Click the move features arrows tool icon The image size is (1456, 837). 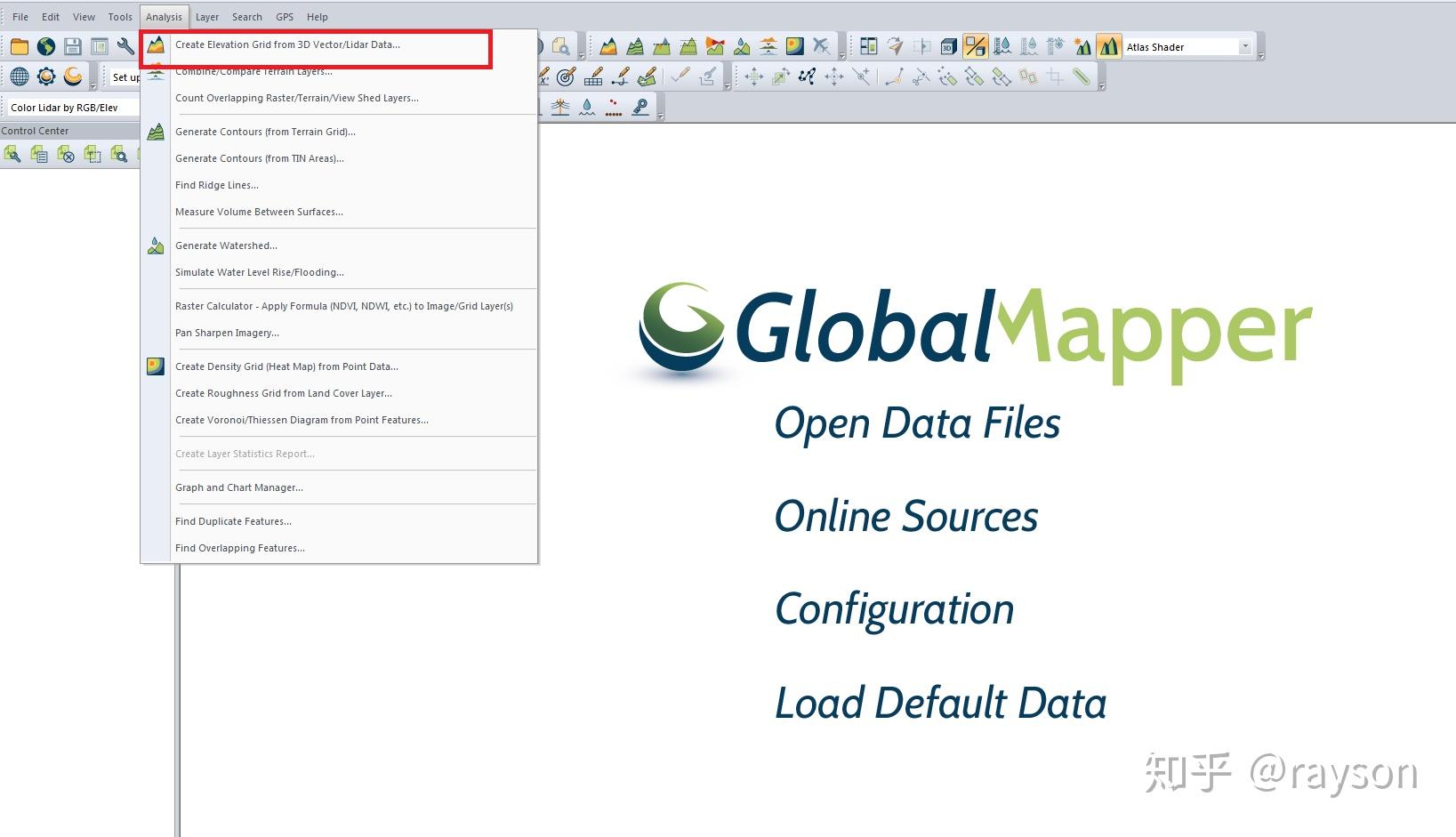tap(754, 77)
